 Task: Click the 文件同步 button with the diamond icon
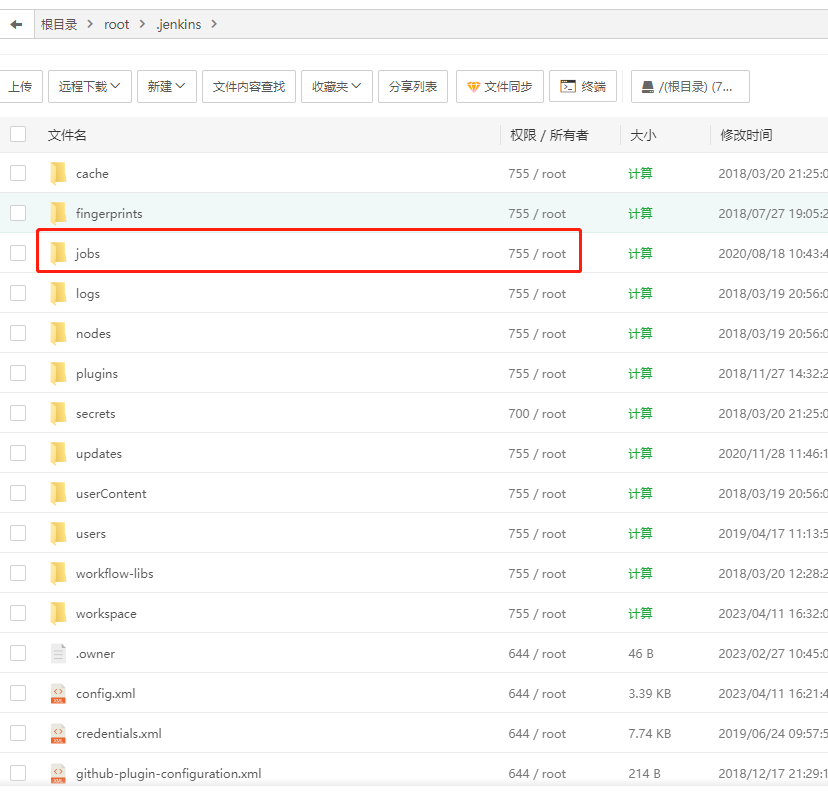pyautogui.click(x=500, y=87)
